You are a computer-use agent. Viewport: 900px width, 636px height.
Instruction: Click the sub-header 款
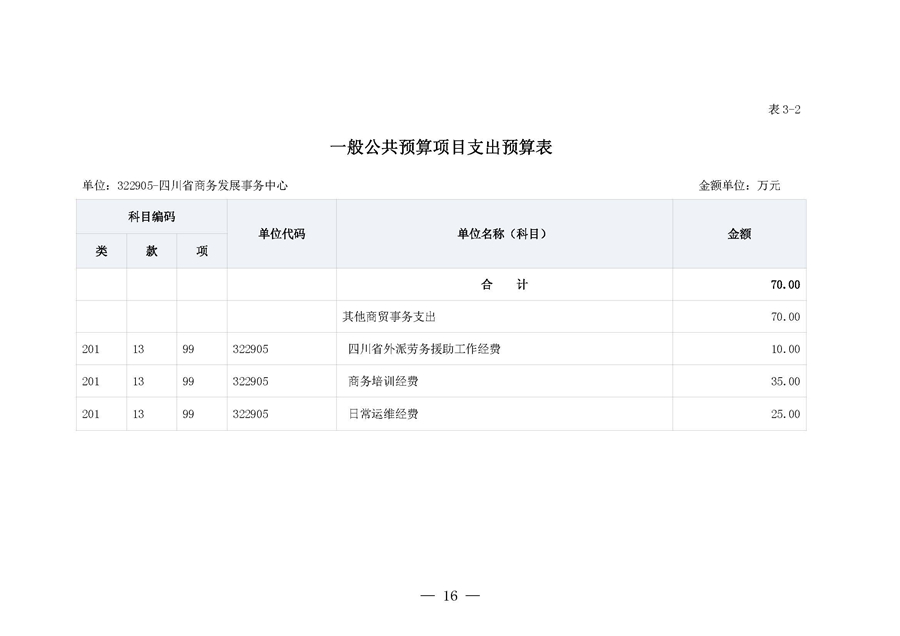(x=150, y=251)
